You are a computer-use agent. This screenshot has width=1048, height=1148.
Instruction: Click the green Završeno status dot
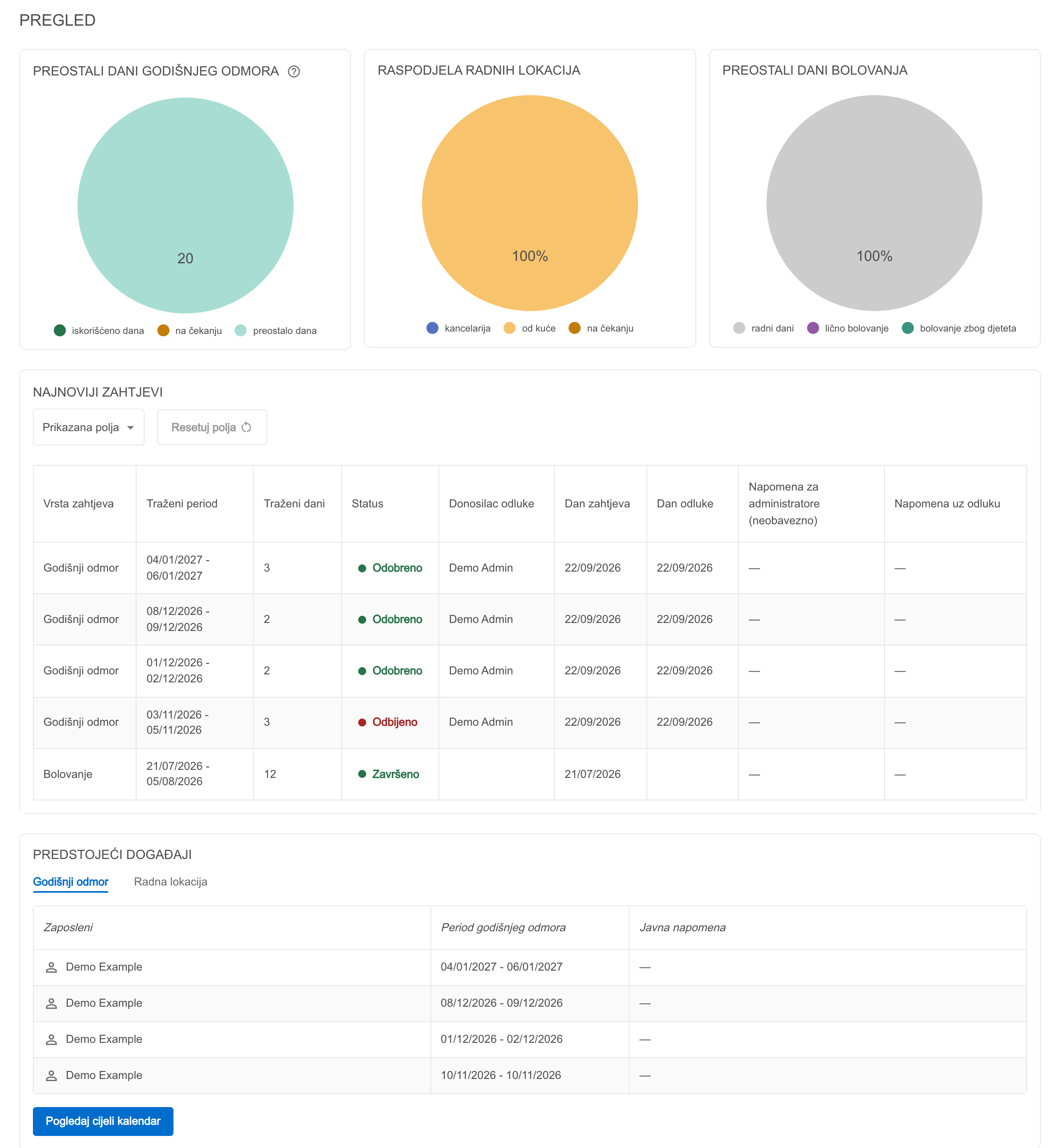tap(362, 774)
